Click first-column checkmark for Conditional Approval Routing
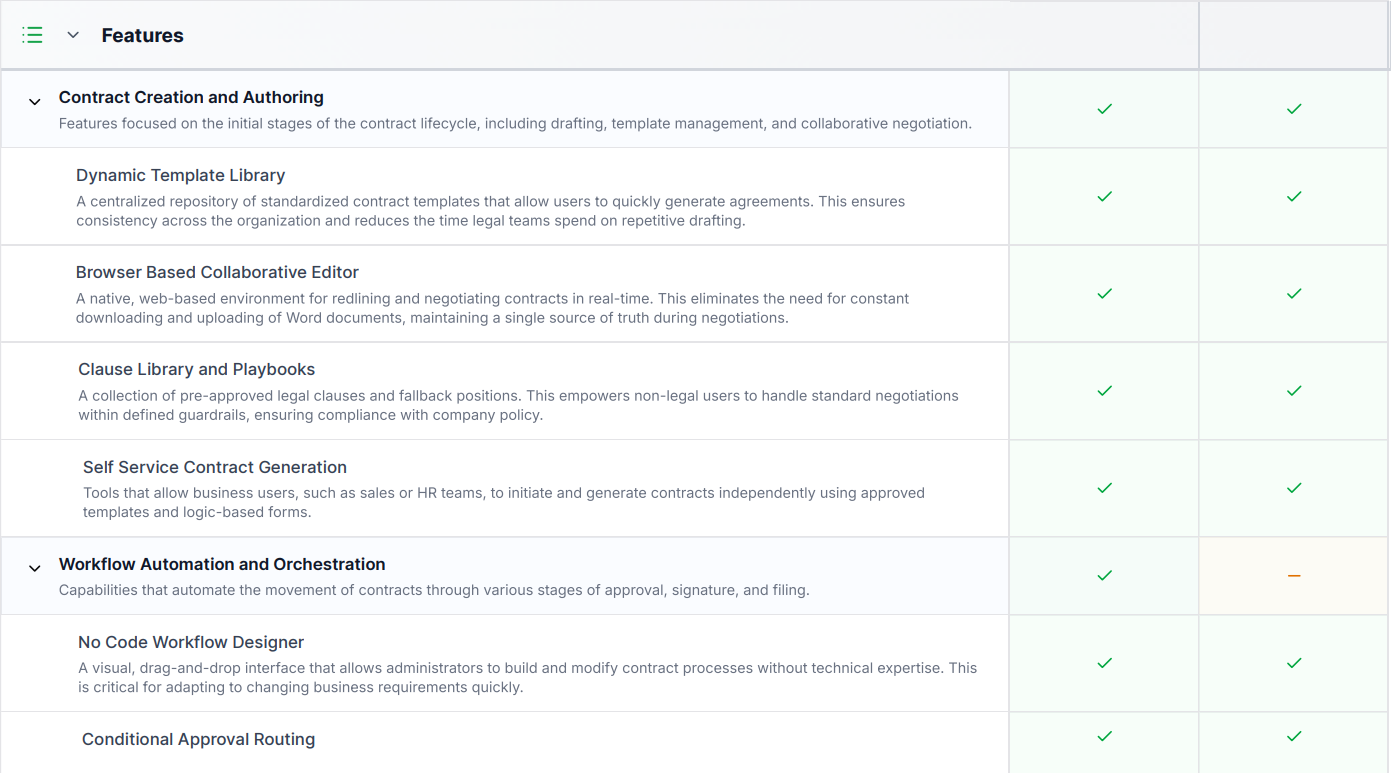The width and height of the screenshot is (1391, 773). (1104, 737)
